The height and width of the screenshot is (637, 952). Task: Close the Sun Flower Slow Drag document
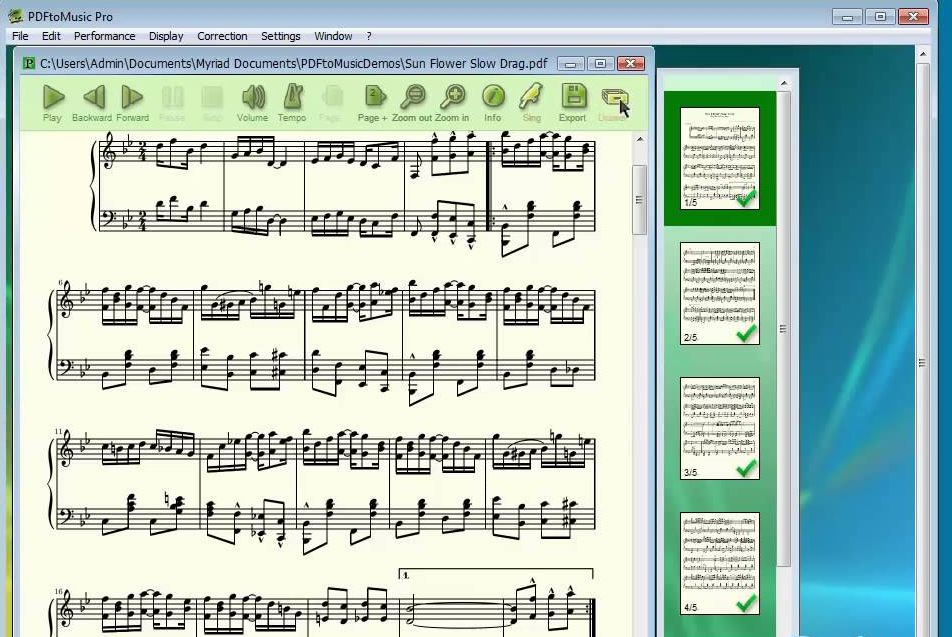coord(631,64)
